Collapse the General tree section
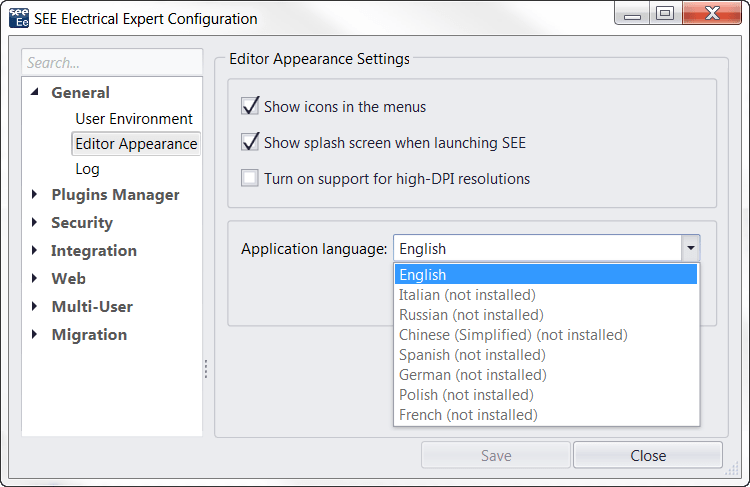This screenshot has width=750, height=487. click(x=36, y=92)
